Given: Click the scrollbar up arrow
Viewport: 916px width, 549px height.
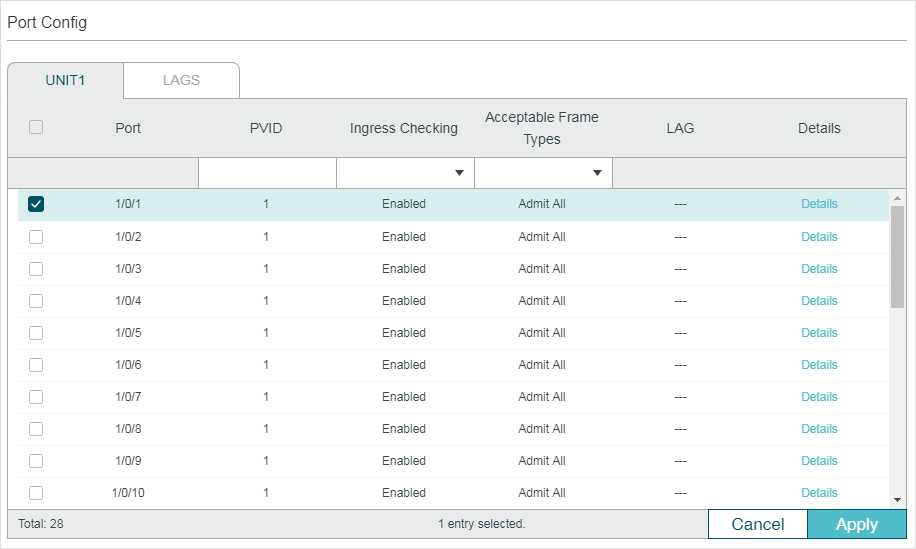Looking at the screenshot, I should [x=897, y=198].
